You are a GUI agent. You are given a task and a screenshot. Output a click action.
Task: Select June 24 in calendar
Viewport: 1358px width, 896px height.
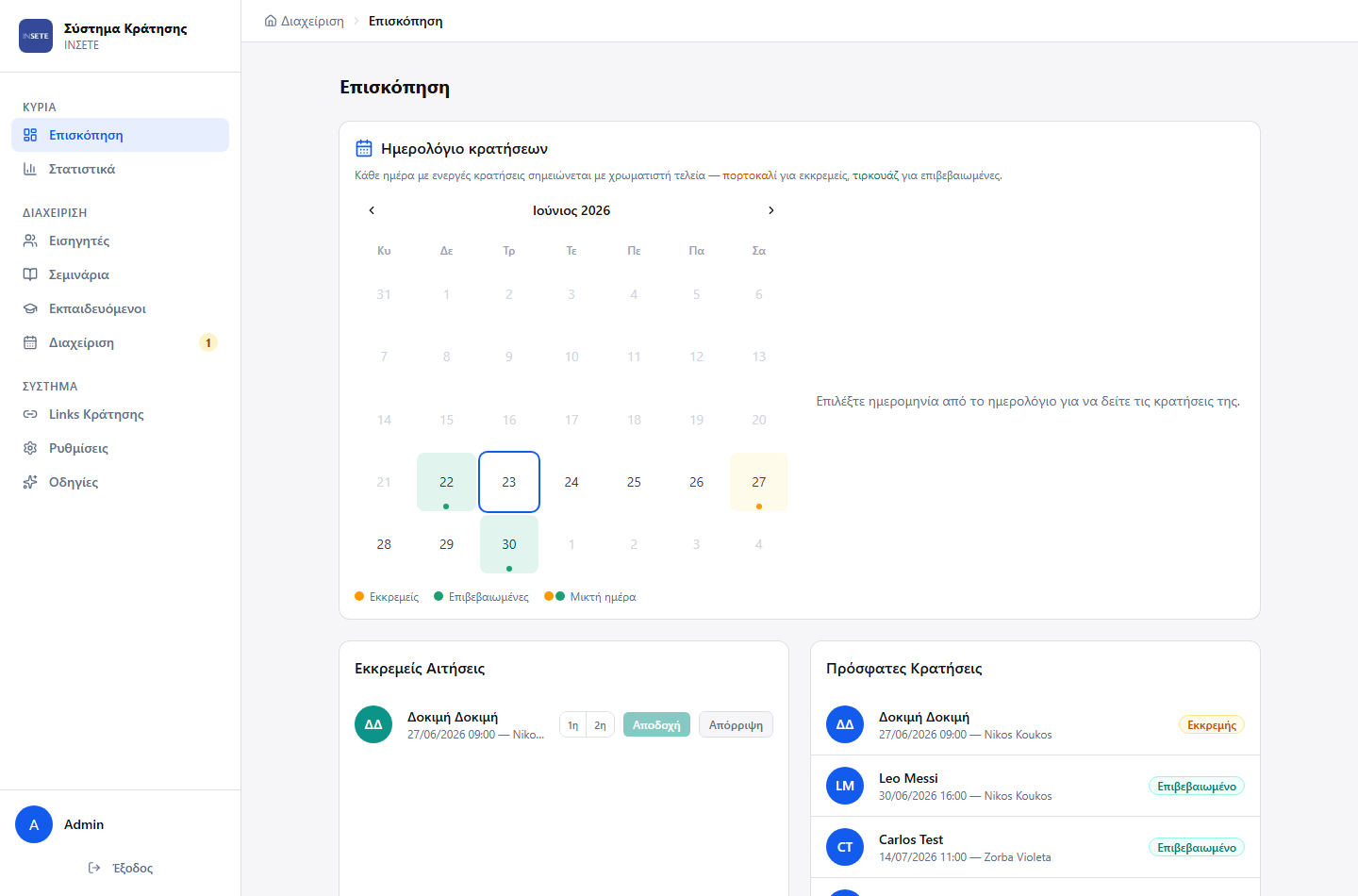(x=571, y=482)
